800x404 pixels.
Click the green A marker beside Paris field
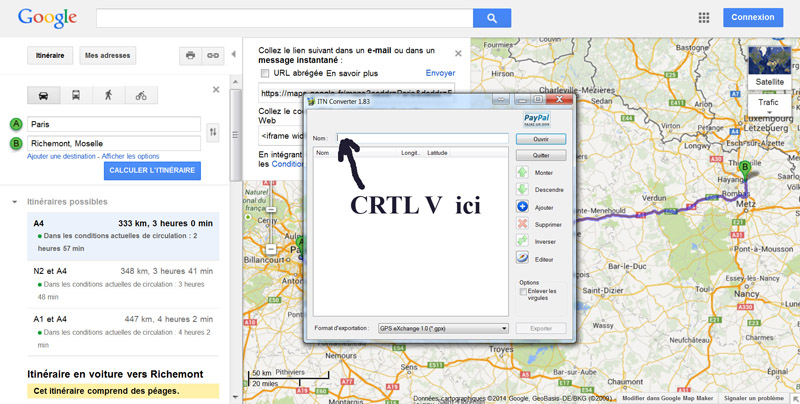pyautogui.click(x=16, y=124)
